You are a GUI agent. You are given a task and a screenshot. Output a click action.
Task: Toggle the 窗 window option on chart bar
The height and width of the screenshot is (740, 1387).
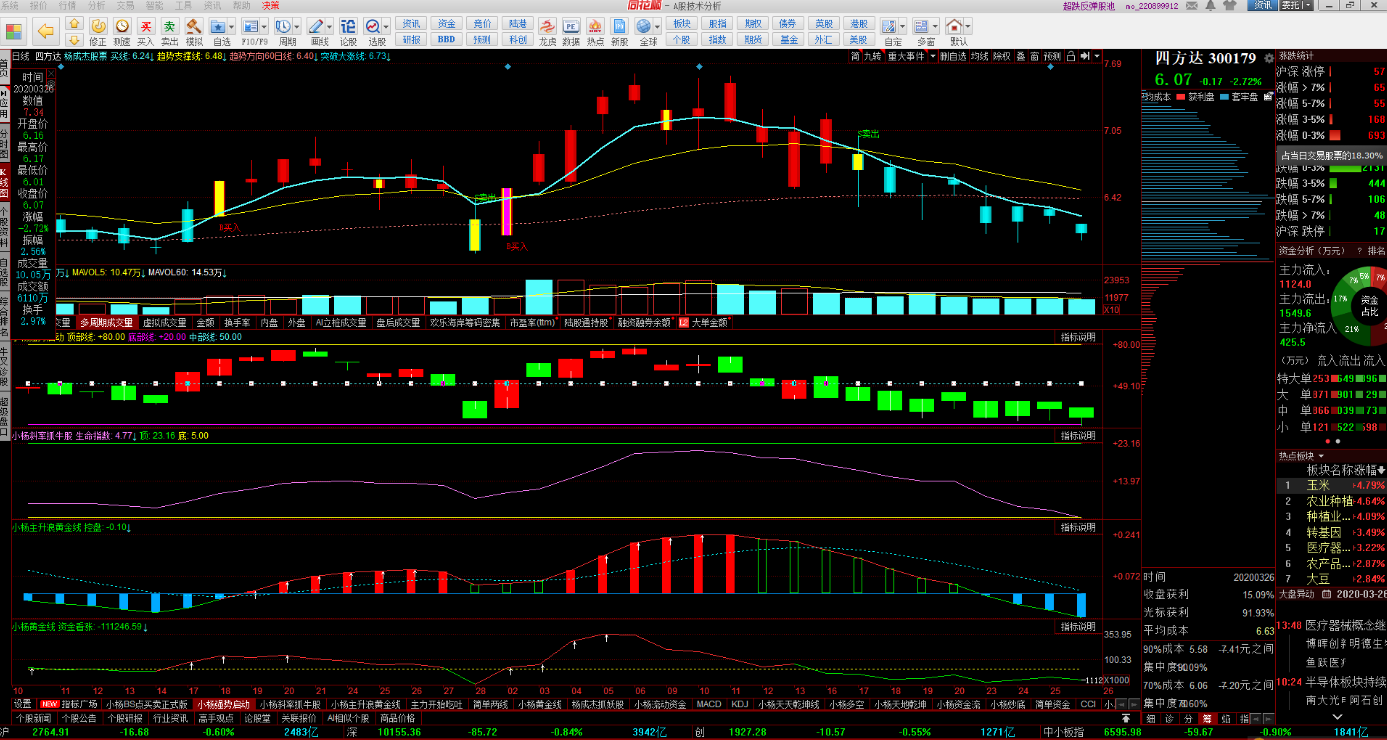pos(1034,57)
